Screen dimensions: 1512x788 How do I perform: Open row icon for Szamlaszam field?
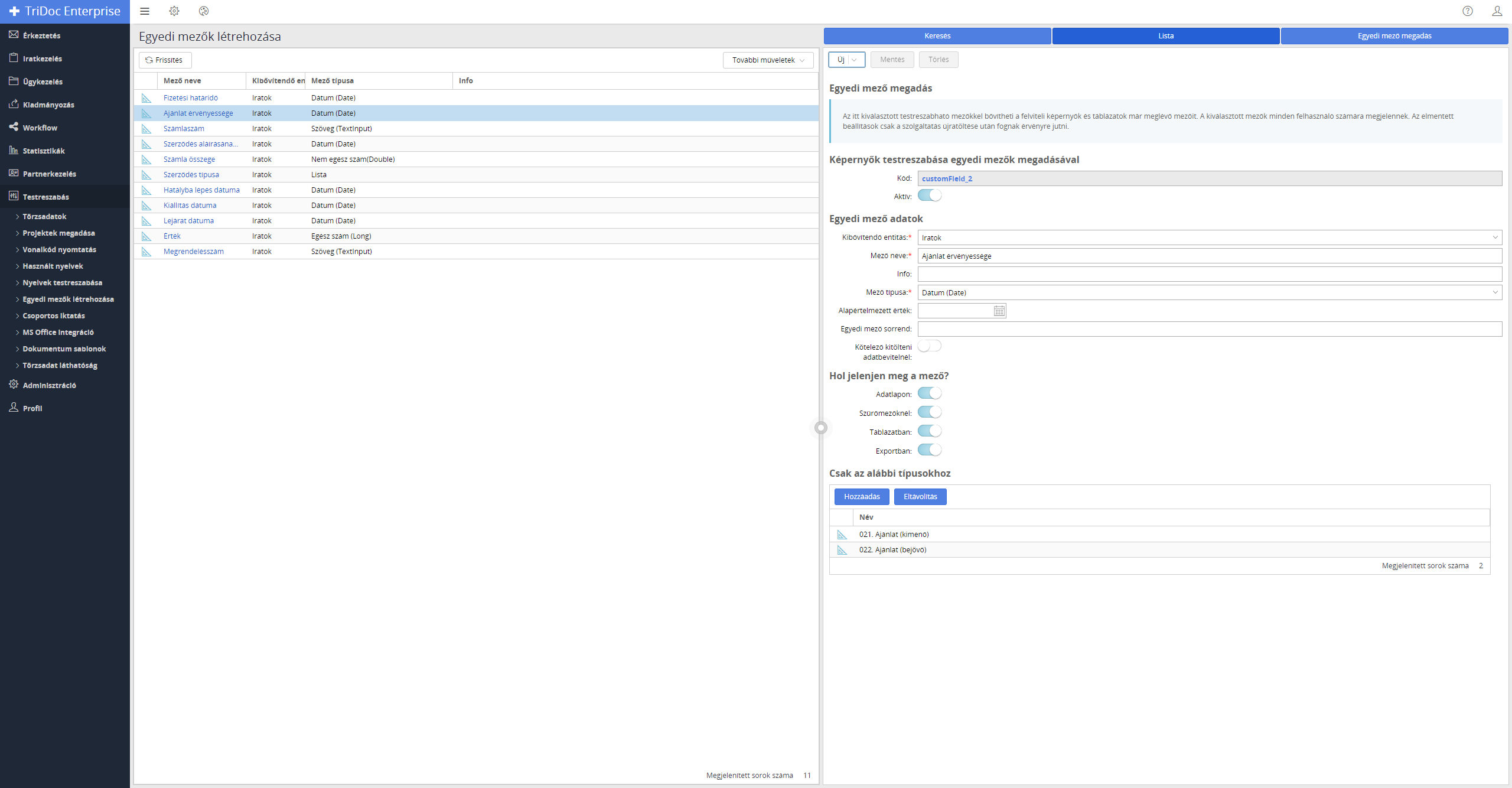[x=146, y=129]
